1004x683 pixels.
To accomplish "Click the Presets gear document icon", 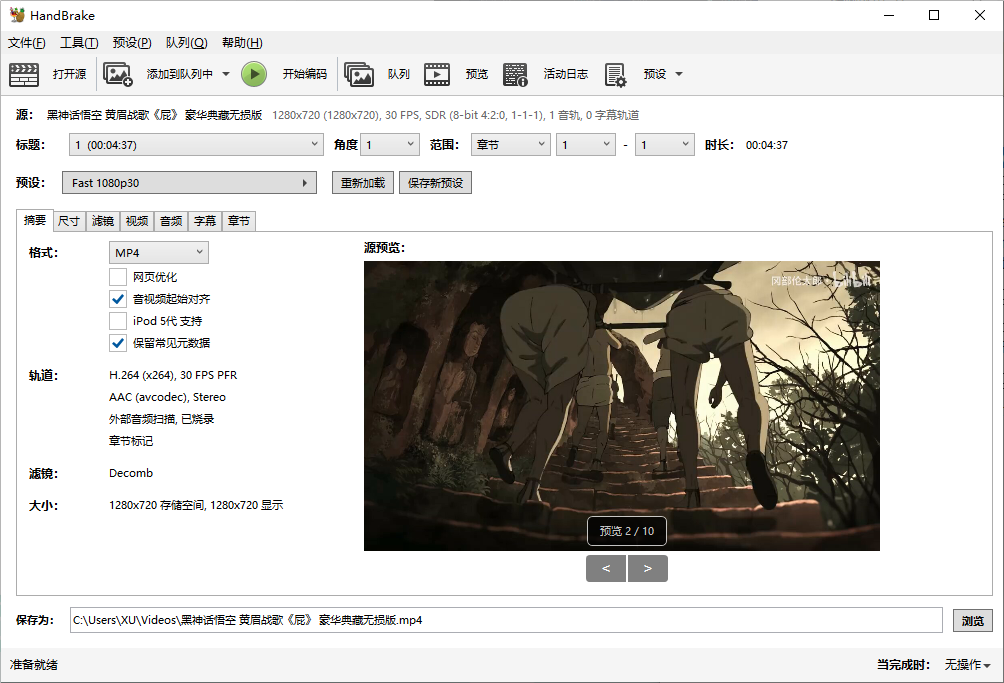I will point(615,74).
